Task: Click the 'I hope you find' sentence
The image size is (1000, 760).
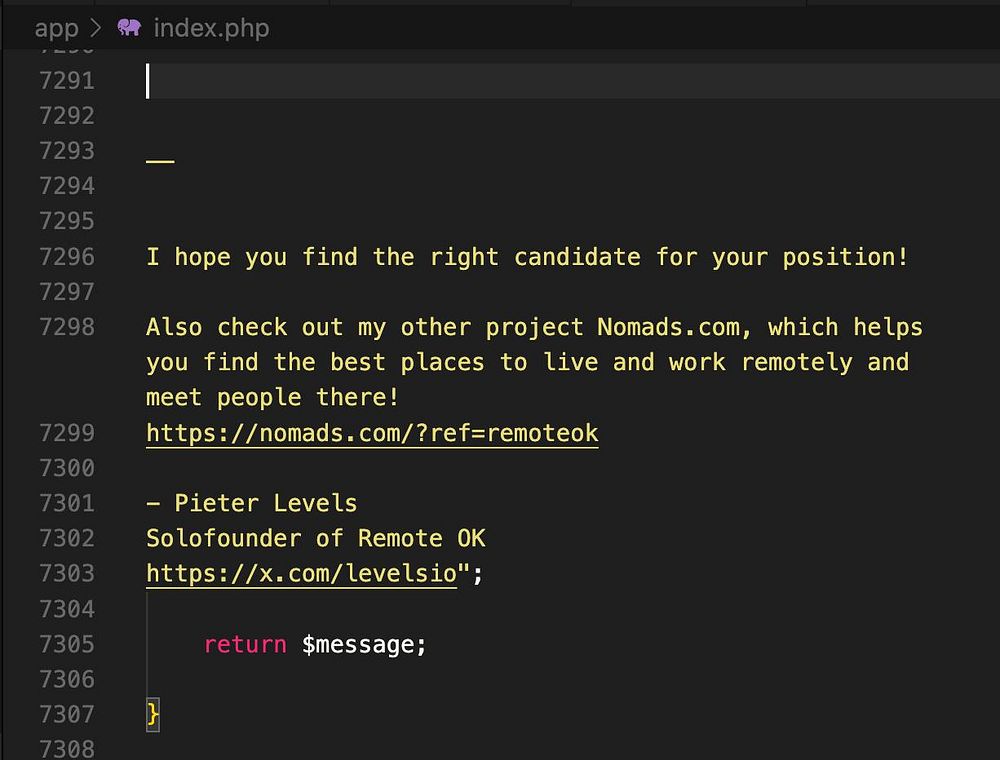Action: pyautogui.click(x=527, y=256)
